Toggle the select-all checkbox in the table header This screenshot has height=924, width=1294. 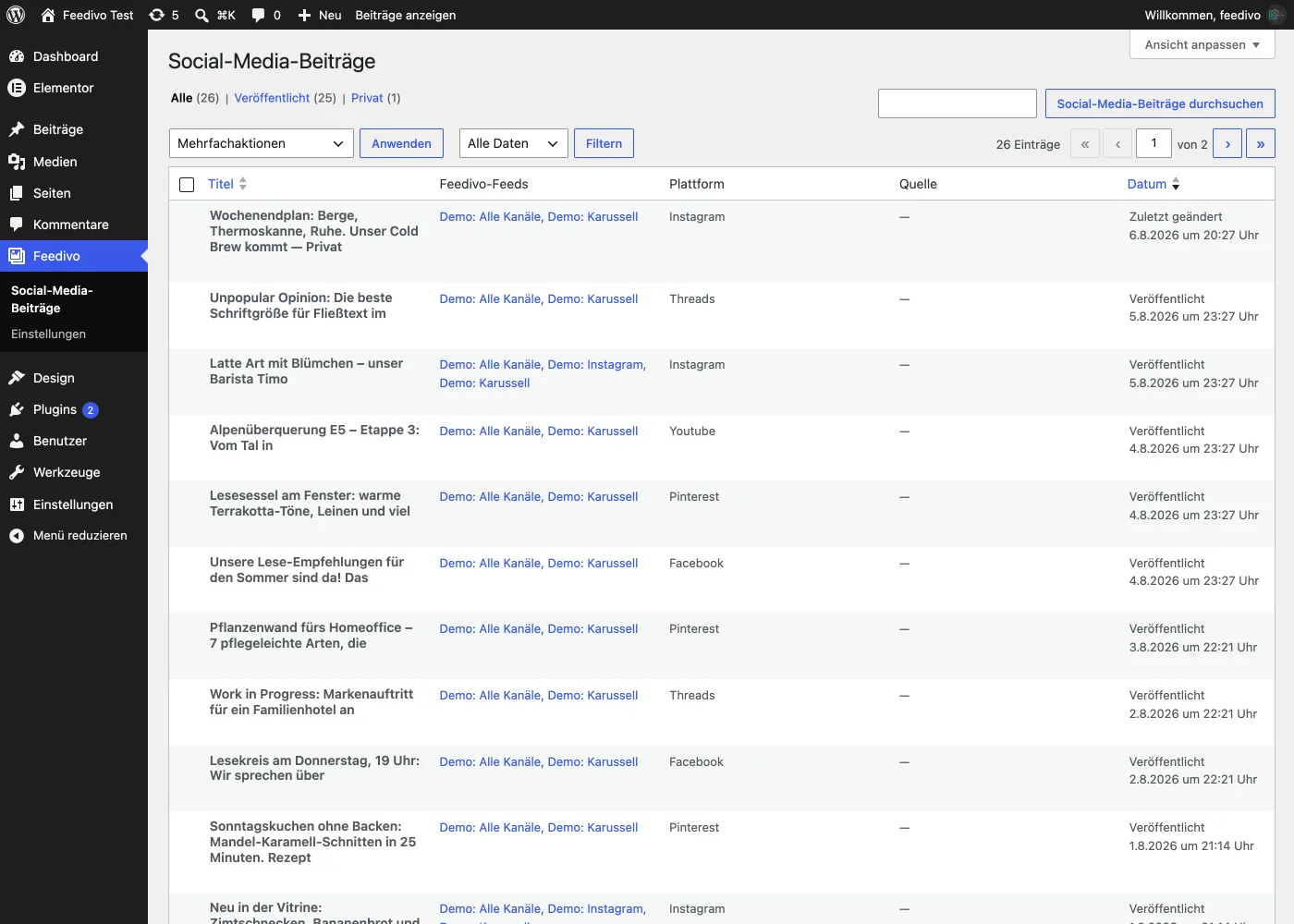[x=187, y=185]
